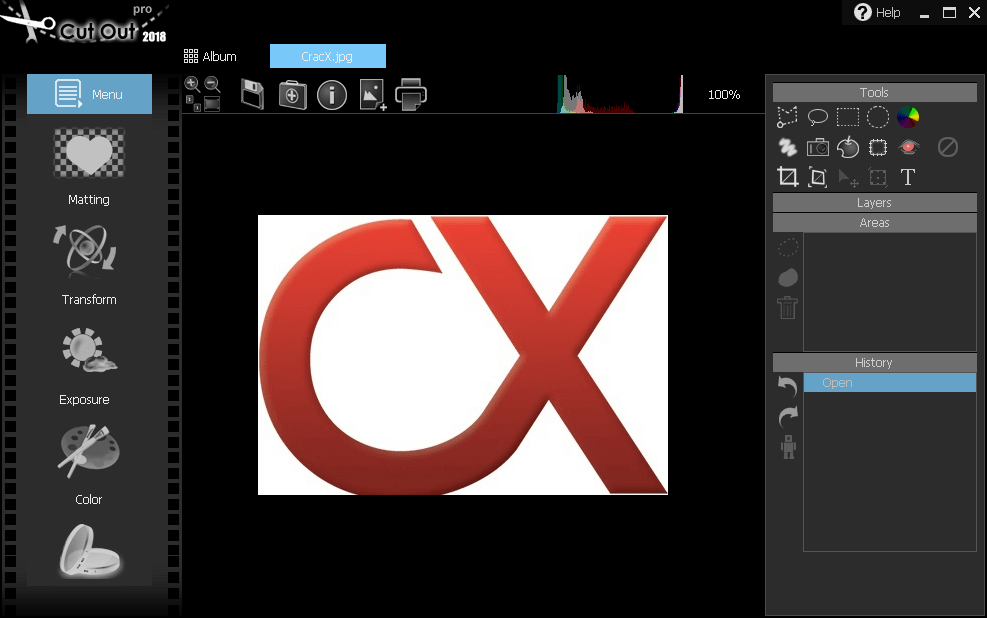987x618 pixels.
Task: Select the brush scribble tool
Action: point(787,147)
